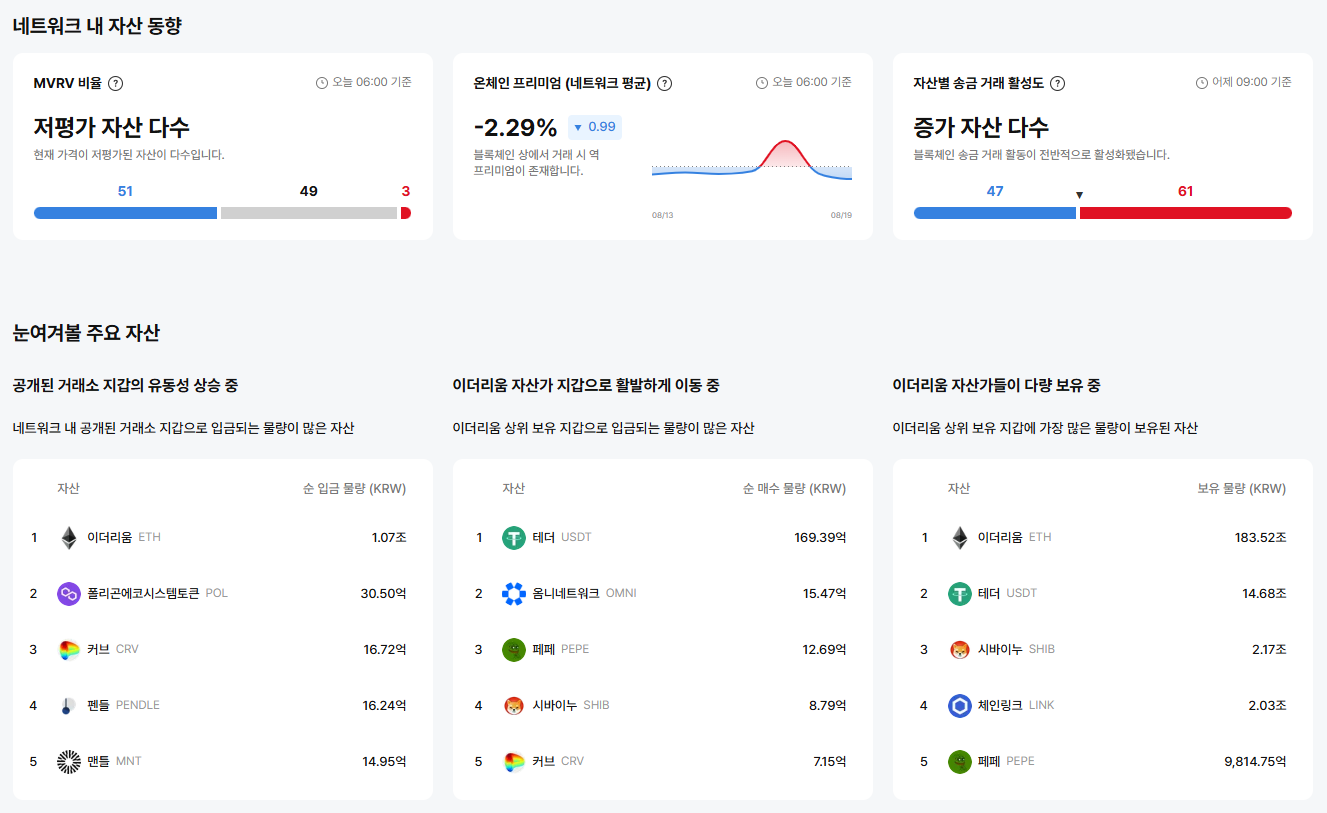The width and height of the screenshot is (1327, 813).
Task: Click the clock icon in the 온체인 프리미엄 card
Action: coord(762,83)
